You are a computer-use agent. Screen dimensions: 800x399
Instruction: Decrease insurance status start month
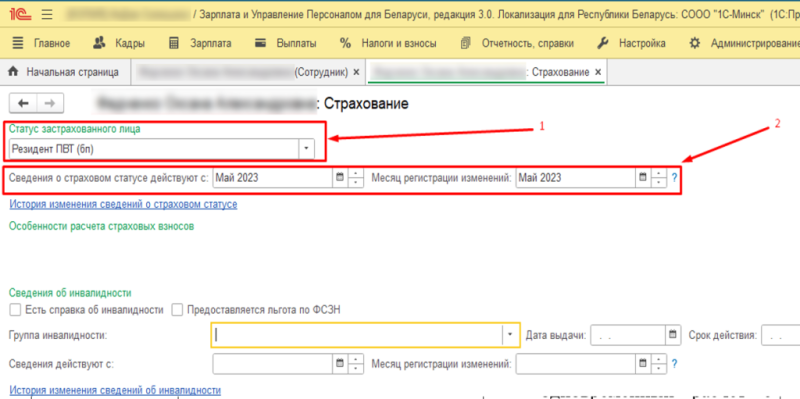(x=356, y=183)
